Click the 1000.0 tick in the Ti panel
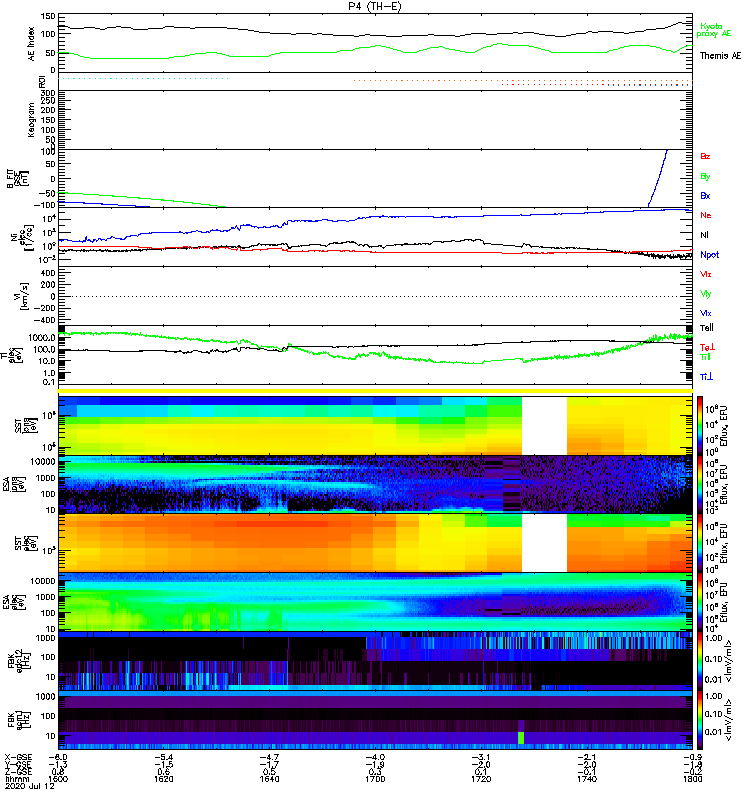Image resolution: width=750 pixels, height=800 pixels. (x=42, y=338)
